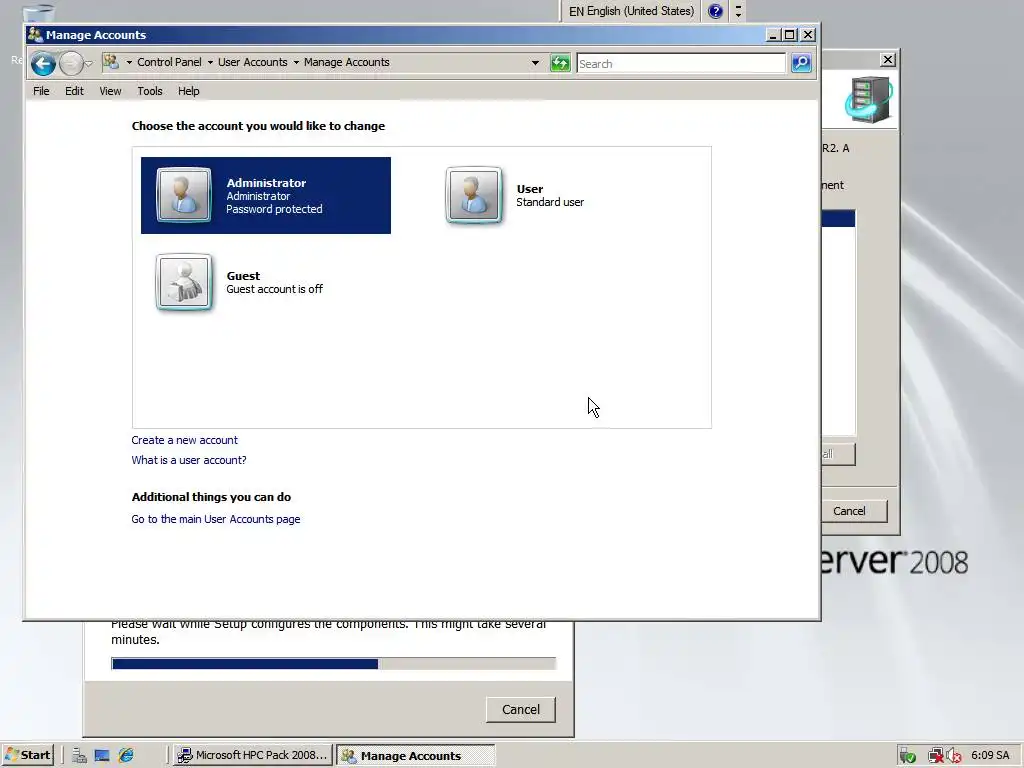Click the User Accounts icon in address bar
The image size is (1024, 768).
point(111,62)
